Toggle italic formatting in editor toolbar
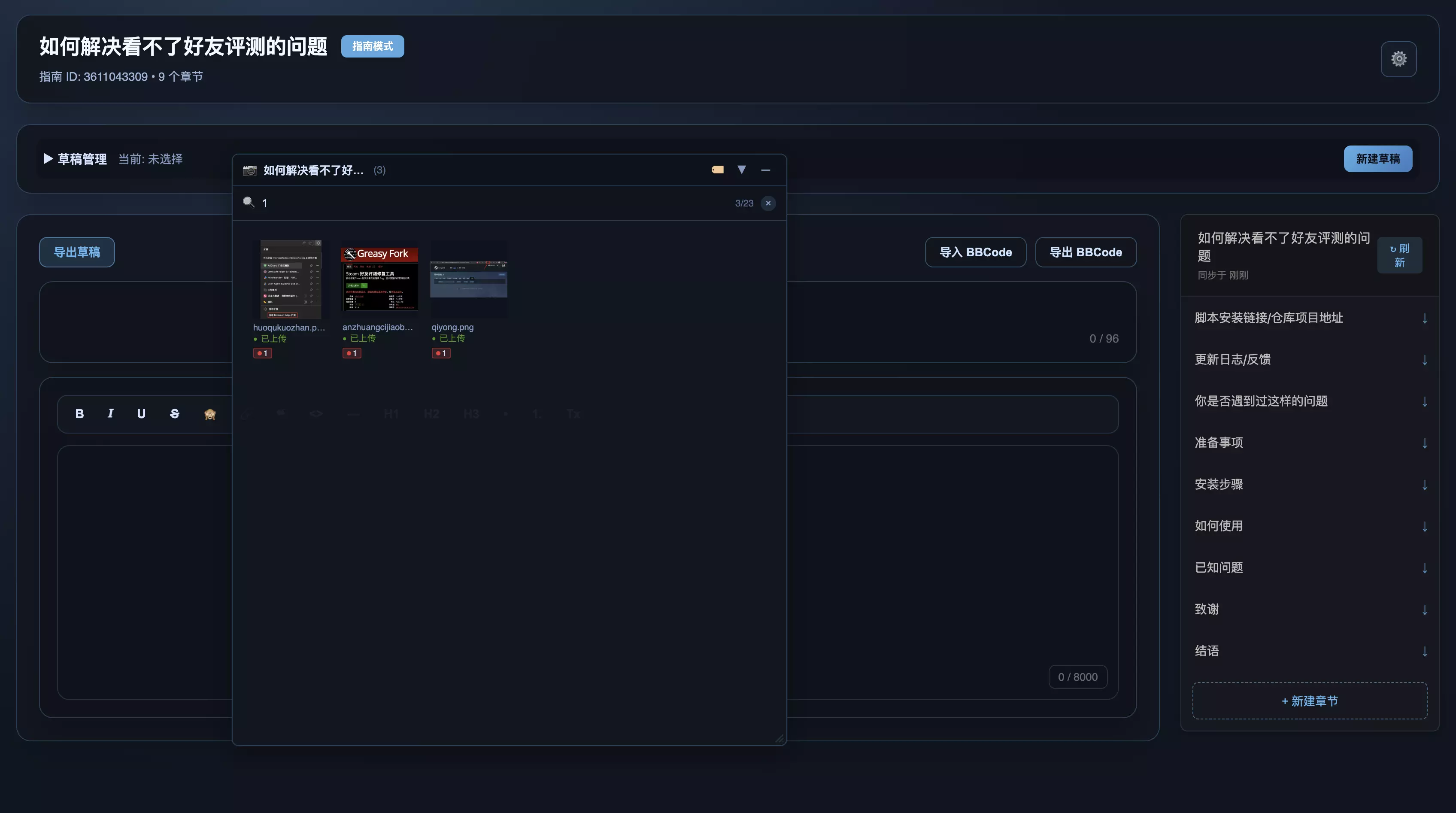 pyautogui.click(x=110, y=414)
